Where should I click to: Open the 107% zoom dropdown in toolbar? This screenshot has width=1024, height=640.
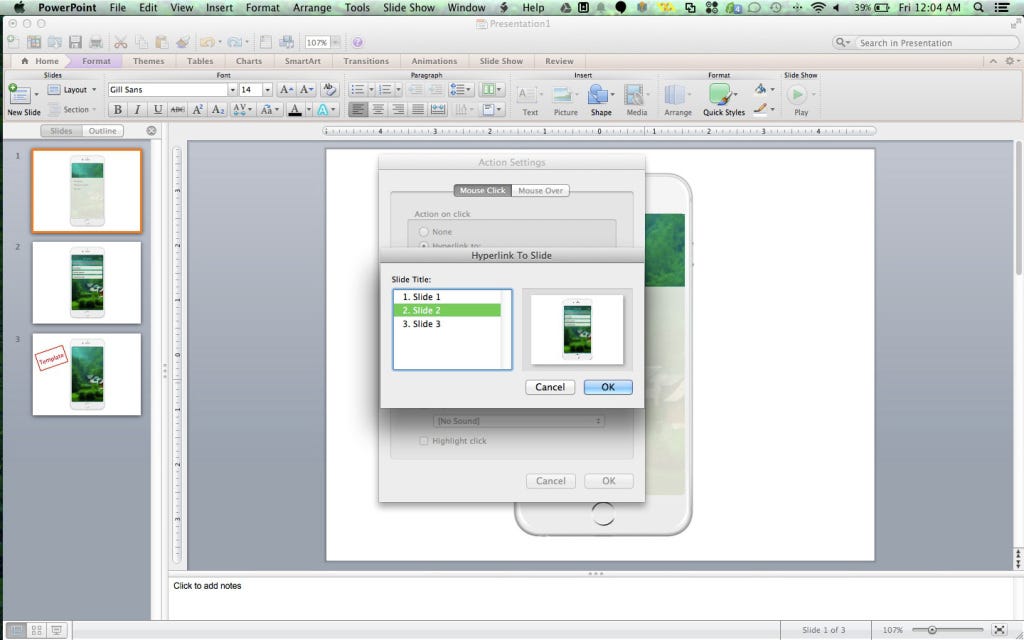(x=335, y=42)
